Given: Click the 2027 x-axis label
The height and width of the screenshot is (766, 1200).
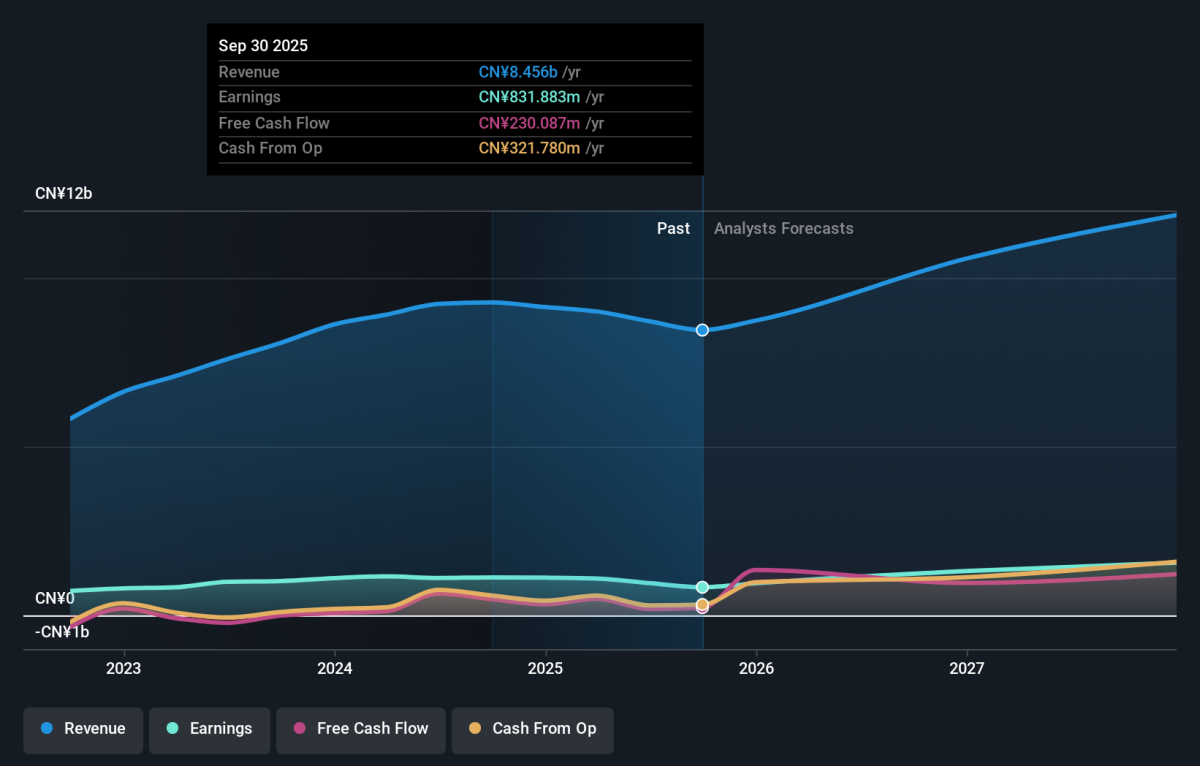Looking at the screenshot, I should click(967, 667).
